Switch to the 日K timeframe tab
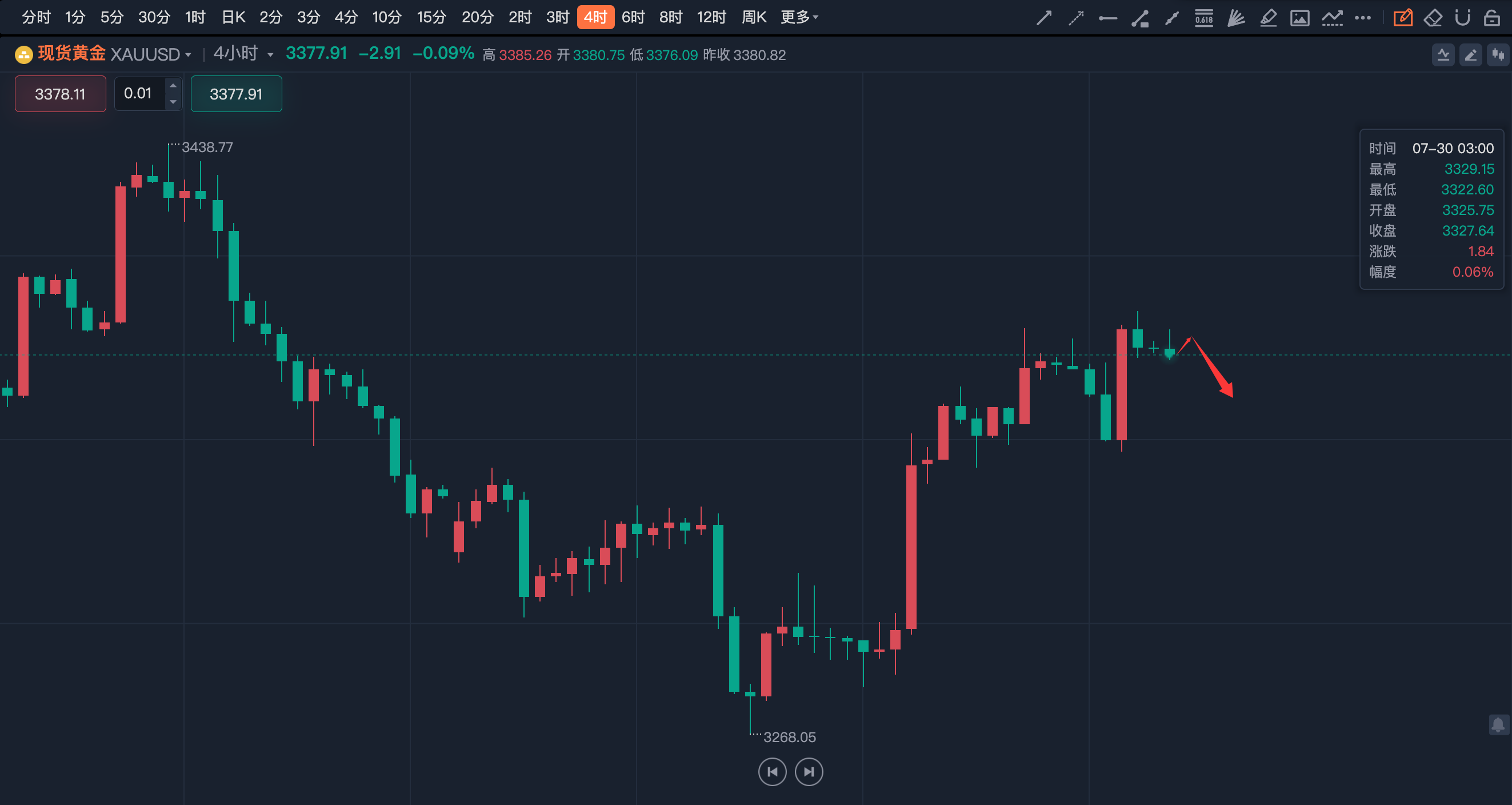Screen dimensions: 1512x805 (x=233, y=18)
